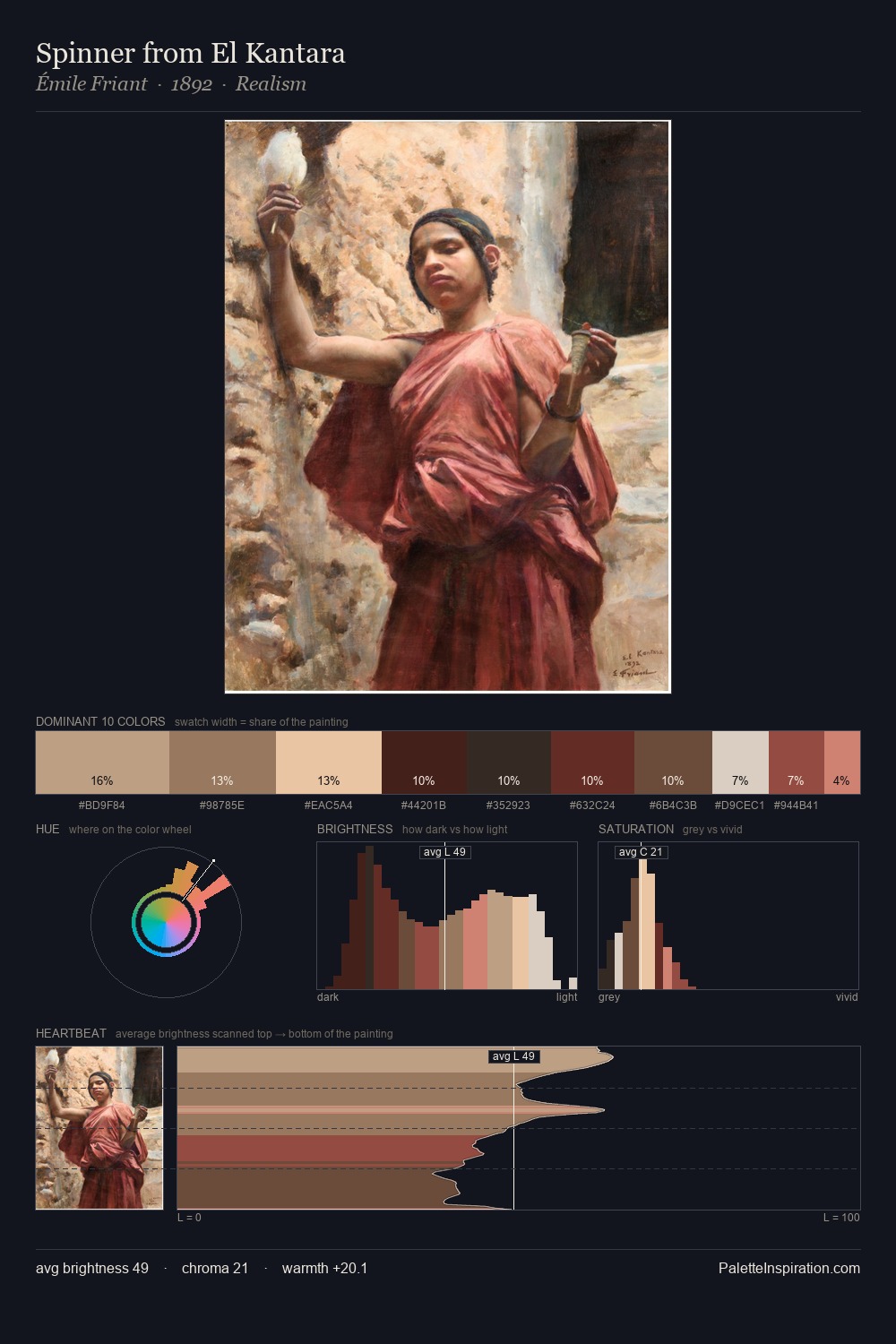Click the hex label #44201B
Screen dimensions: 896x1344
coord(424,806)
